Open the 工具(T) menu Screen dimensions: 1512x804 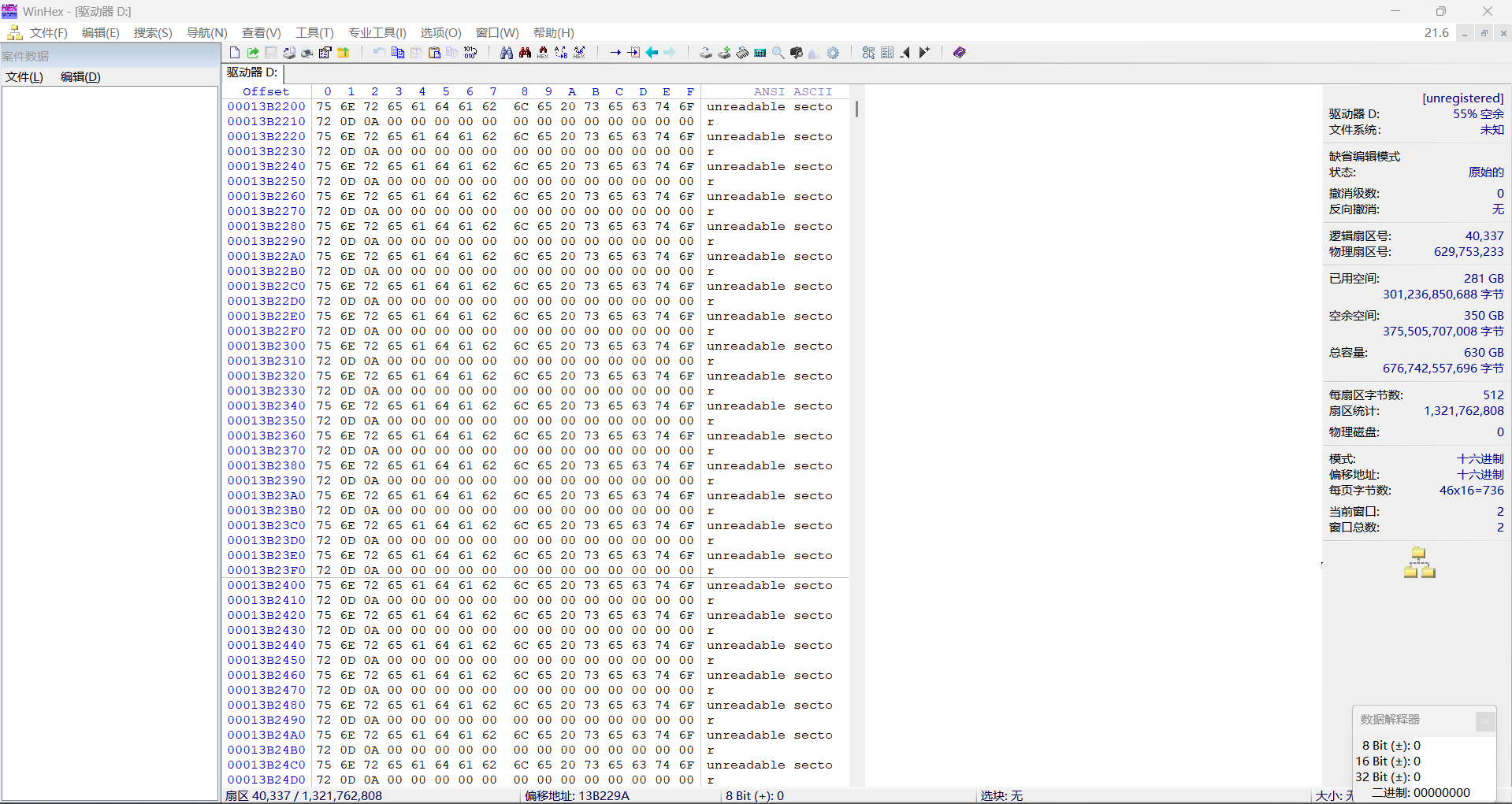coord(314,33)
